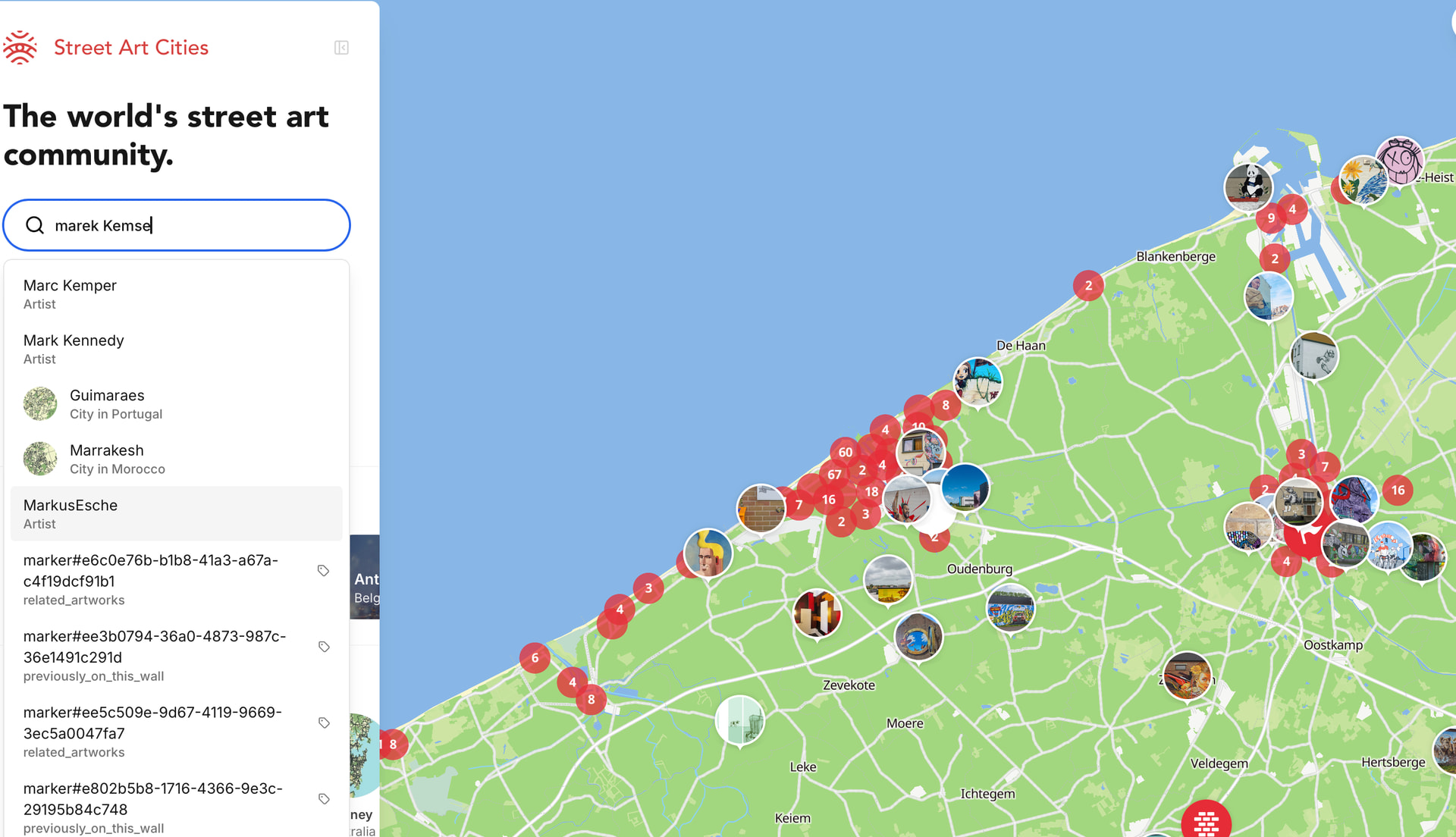
Task: Open the red brick-wall marker near Ichtegem
Action: pyautogui.click(x=1206, y=820)
